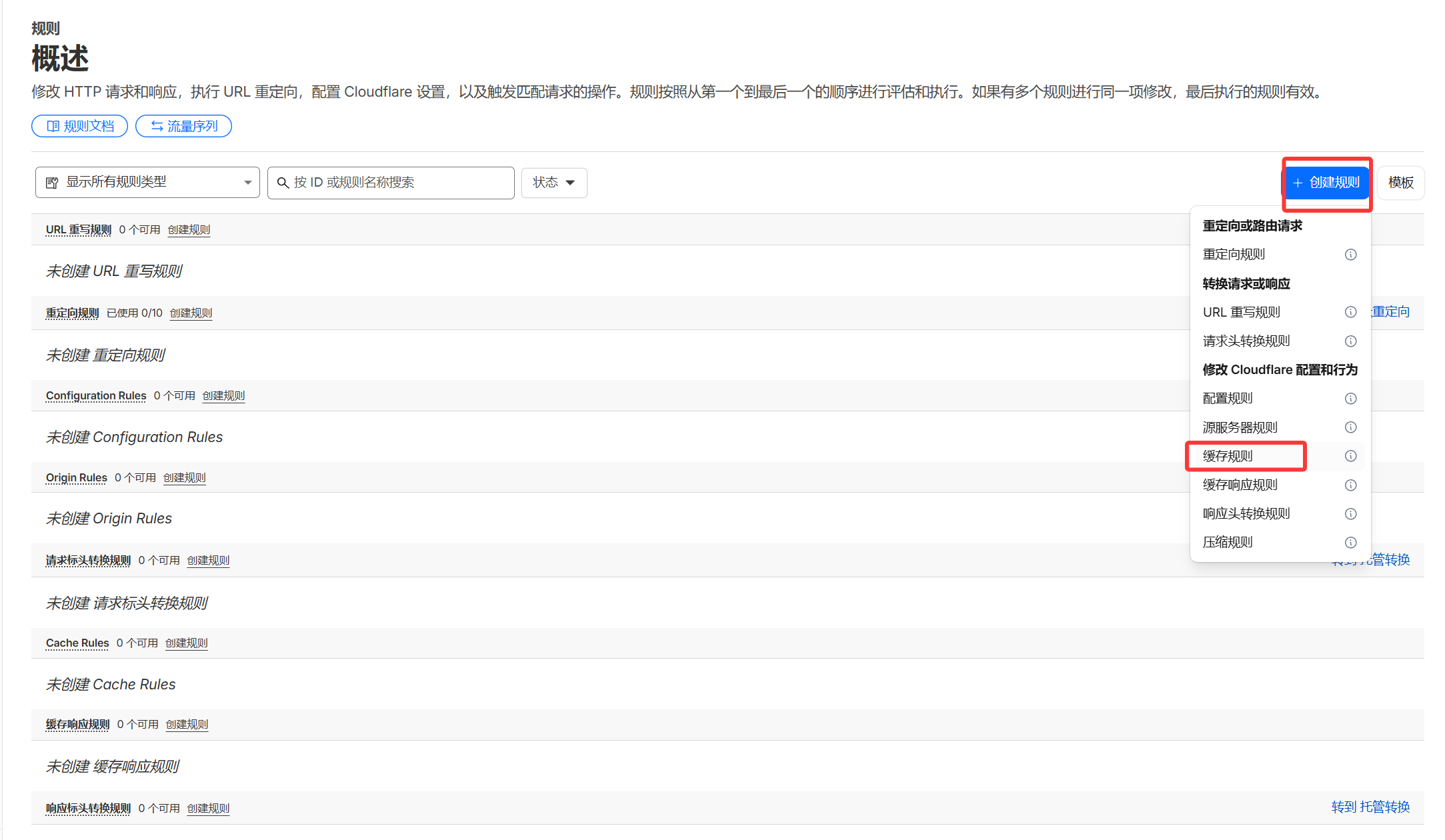
Task: Click info icon beside 重定向规则 menu item
Action: pyautogui.click(x=1350, y=255)
